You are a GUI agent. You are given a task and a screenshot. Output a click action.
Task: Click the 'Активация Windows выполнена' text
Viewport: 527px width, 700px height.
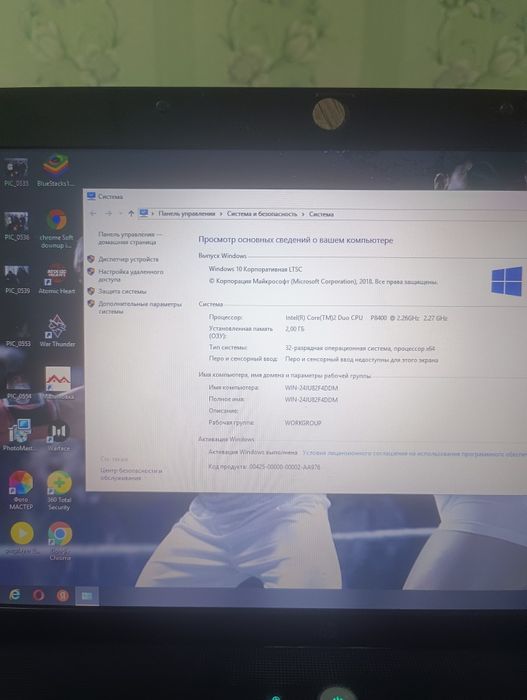(x=253, y=452)
